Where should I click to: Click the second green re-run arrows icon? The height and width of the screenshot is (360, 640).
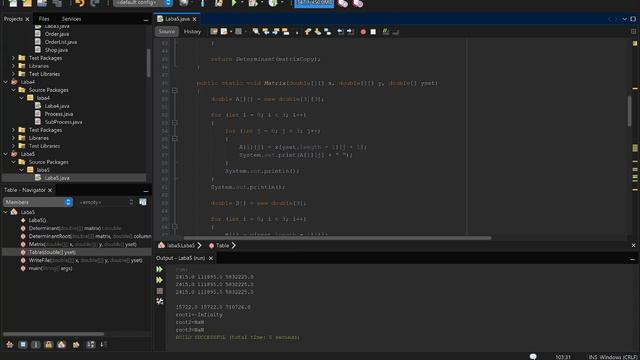point(159,280)
